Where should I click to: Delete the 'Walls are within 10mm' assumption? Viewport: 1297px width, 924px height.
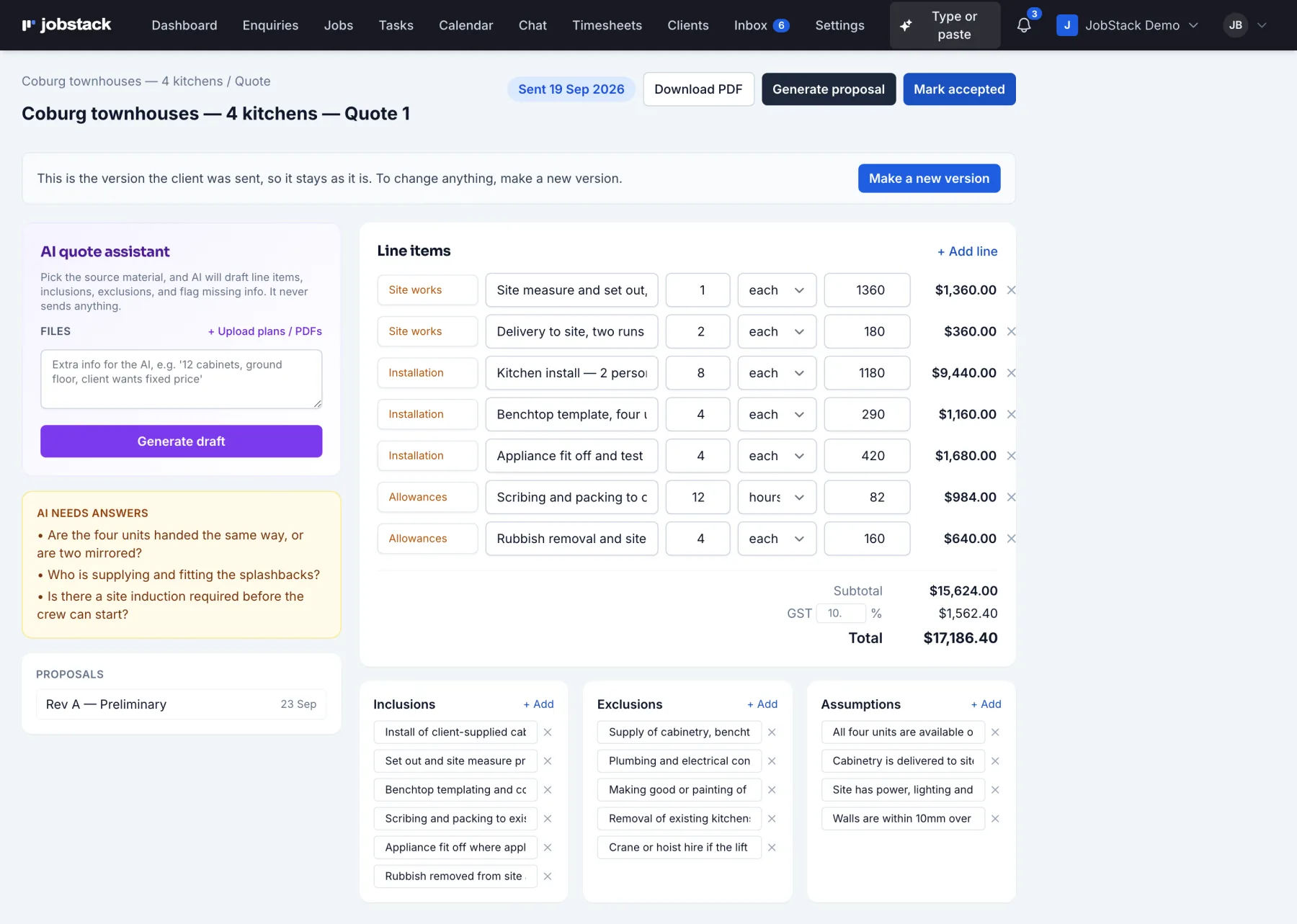pyautogui.click(x=995, y=819)
